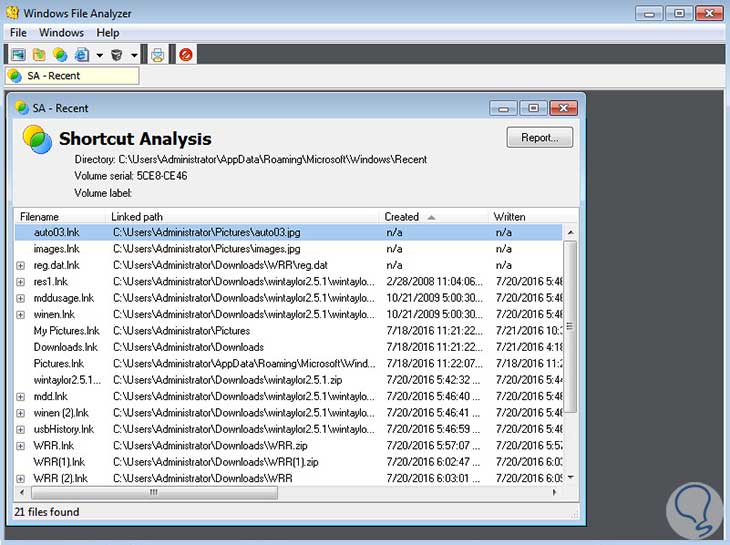Open the Recycle Bin Analyzer tool

(116, 55)
